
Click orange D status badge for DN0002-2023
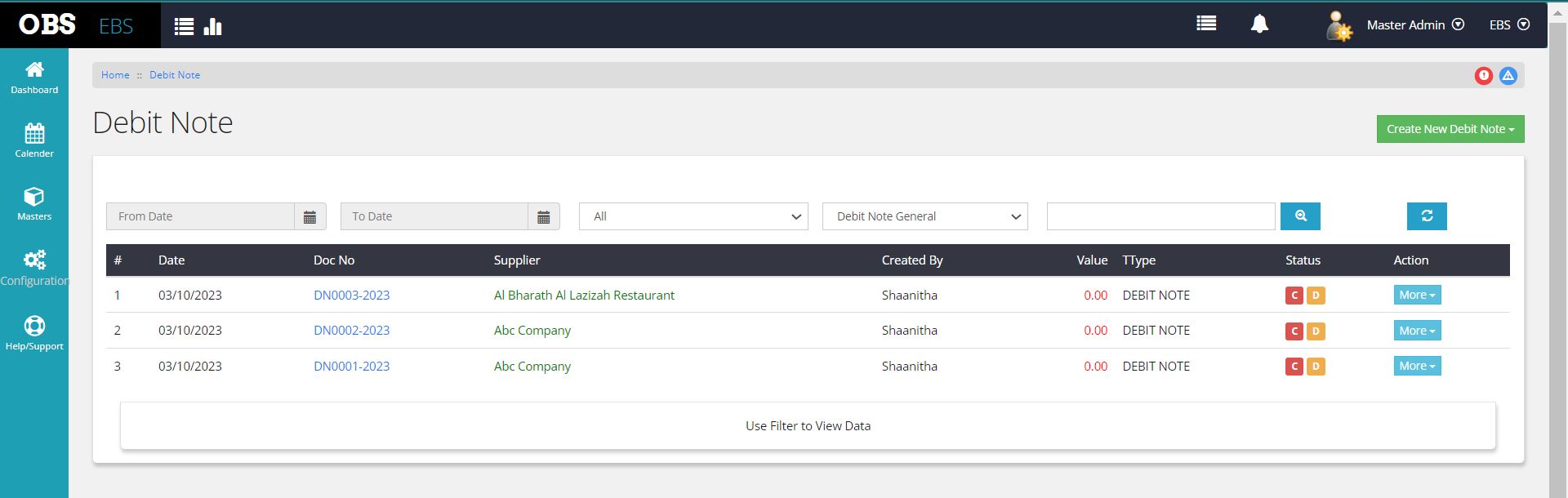click(1316, 331)
